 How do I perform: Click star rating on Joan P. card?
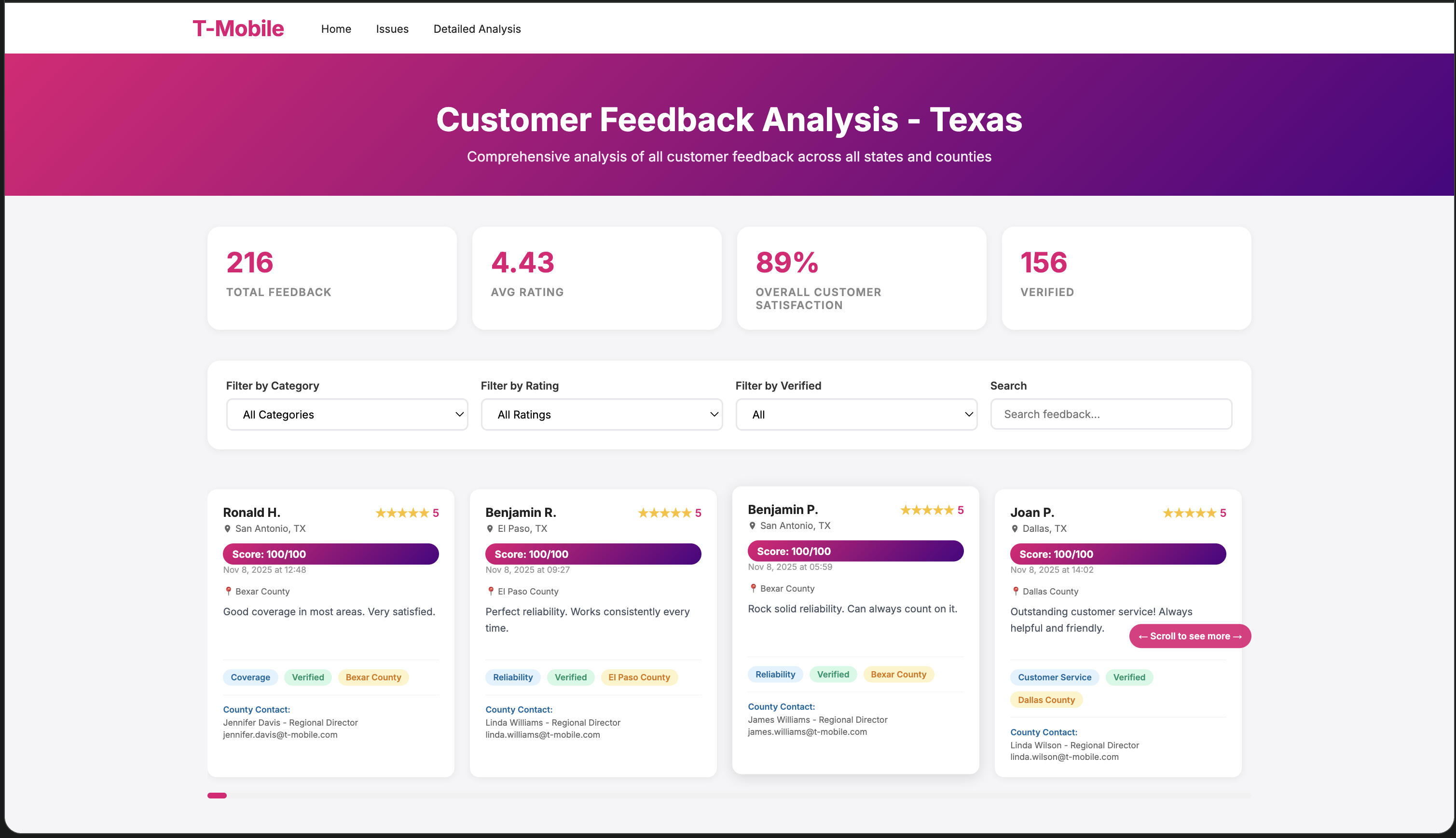[1189, 513]
